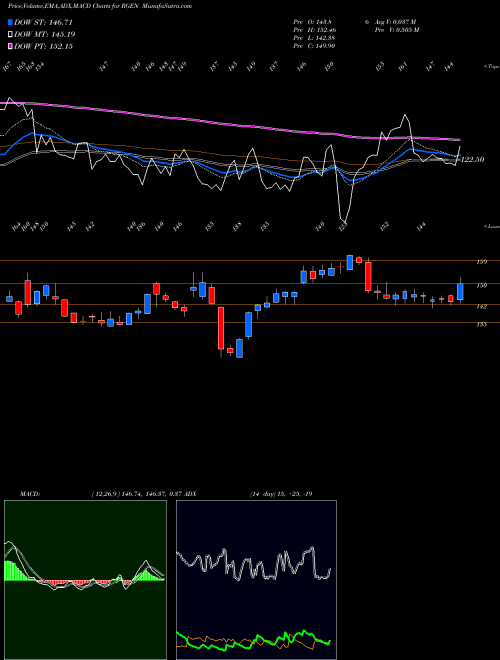Click the 'Pre O: 143.8' open value
The width and height of the screenshot is (500, 660).
point(311,22)
